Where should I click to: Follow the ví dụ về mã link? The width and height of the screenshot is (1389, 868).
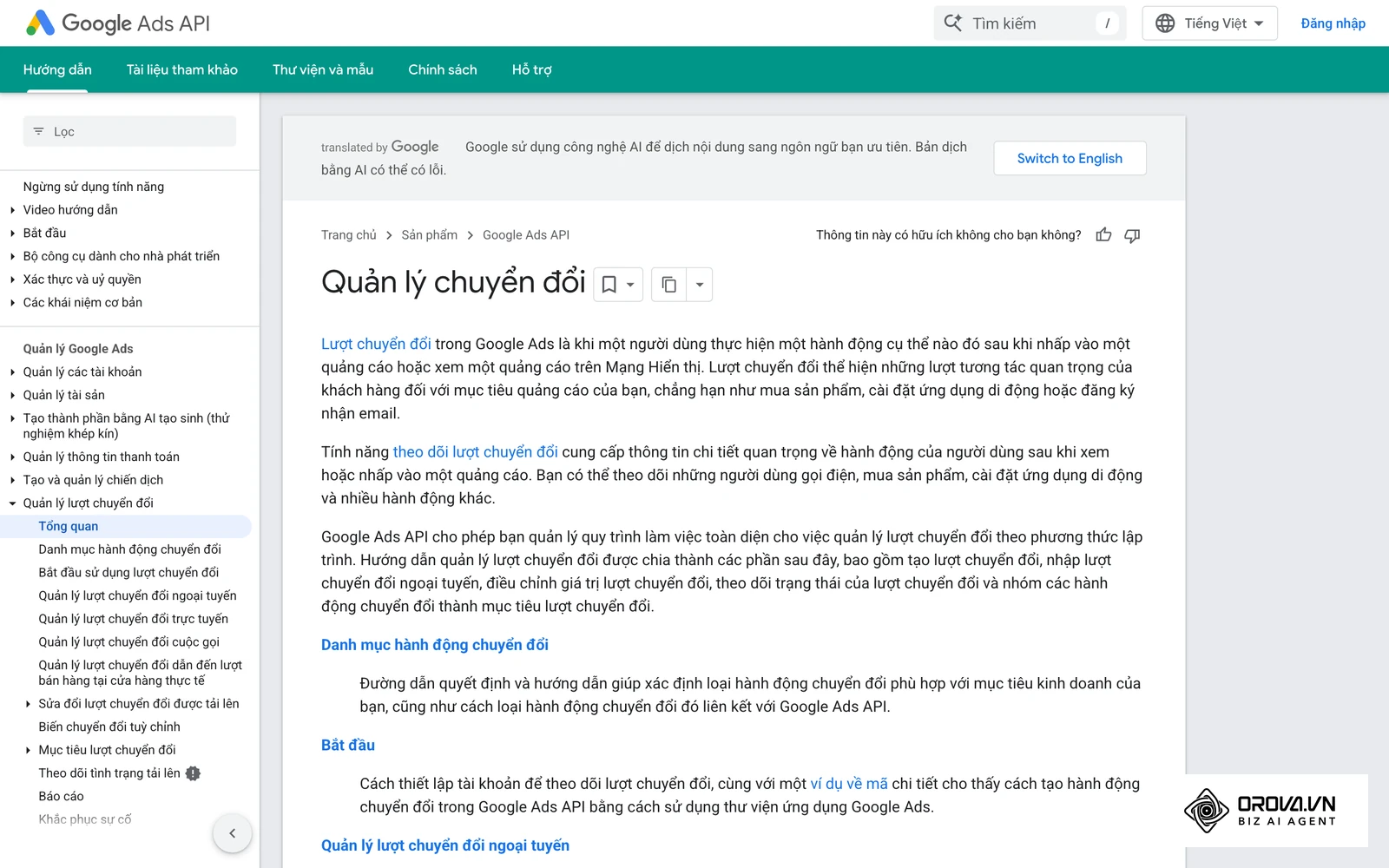[x=849, y=784]
